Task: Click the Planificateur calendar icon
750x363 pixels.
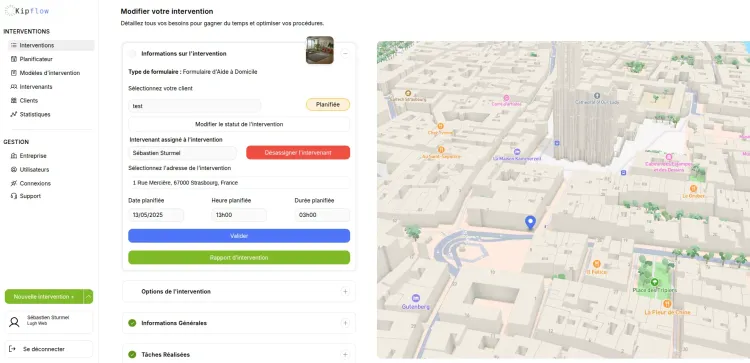Action: [14, 59]
